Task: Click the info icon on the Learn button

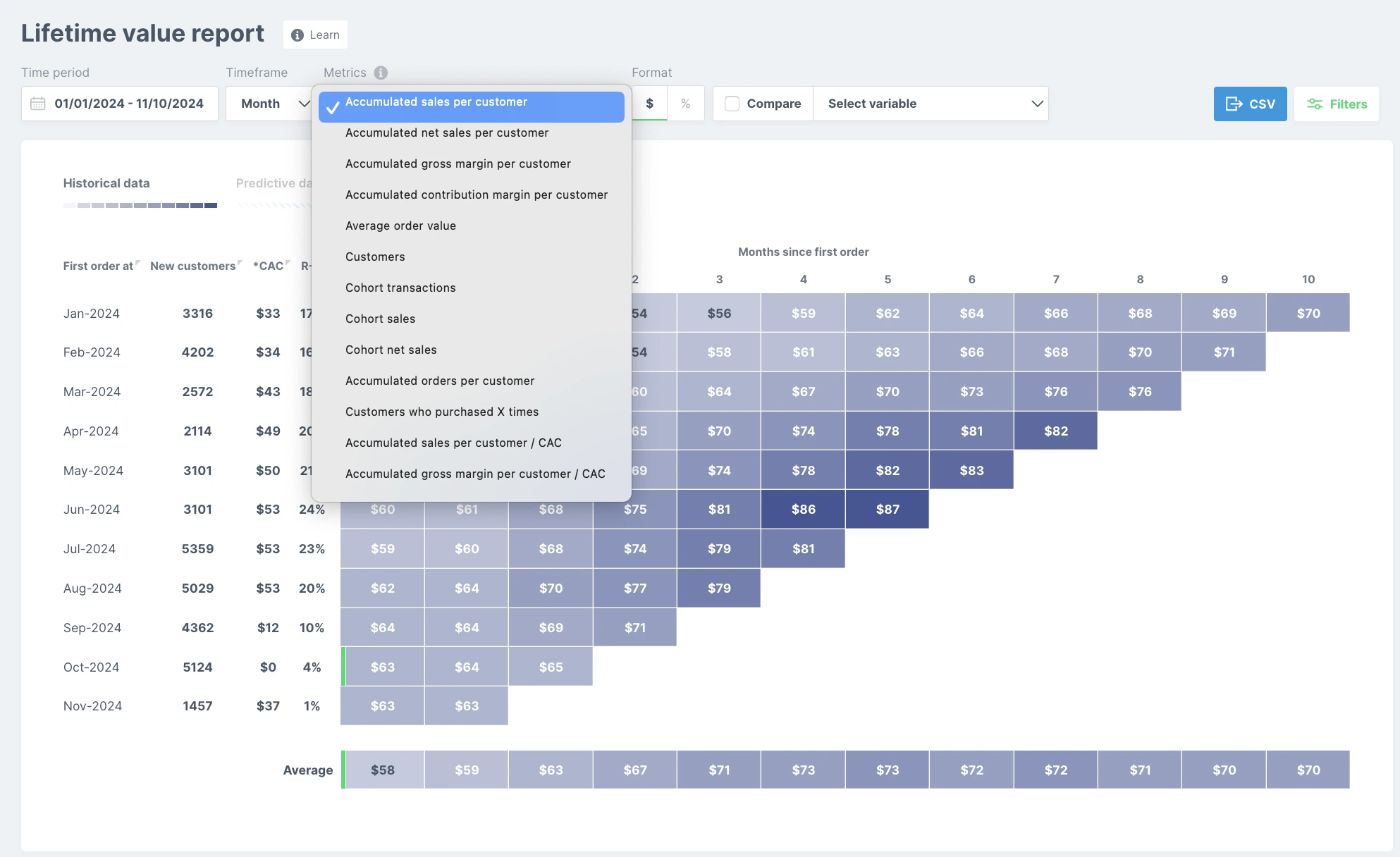Action: [297, 35]
